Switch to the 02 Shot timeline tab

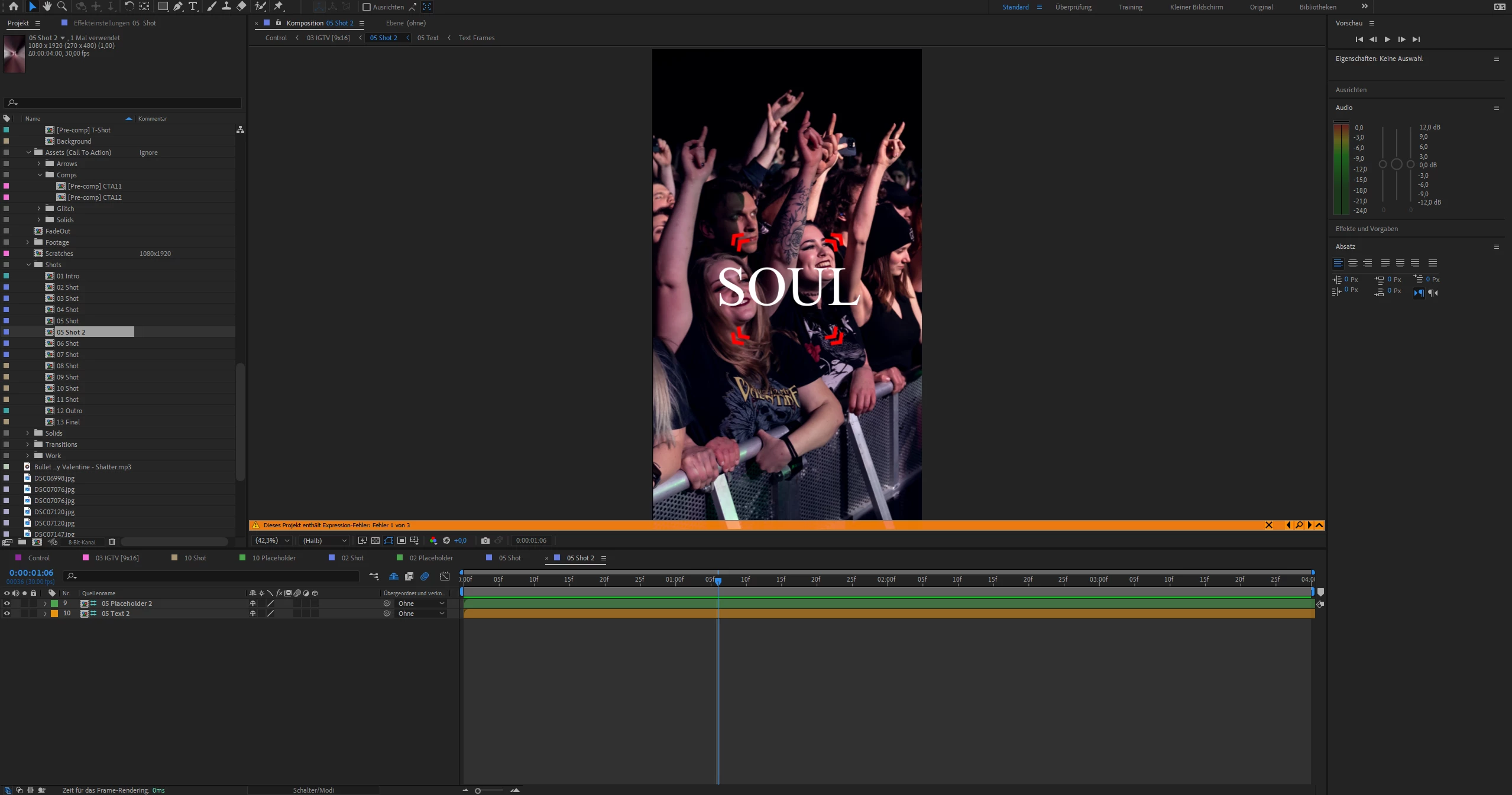352,558
